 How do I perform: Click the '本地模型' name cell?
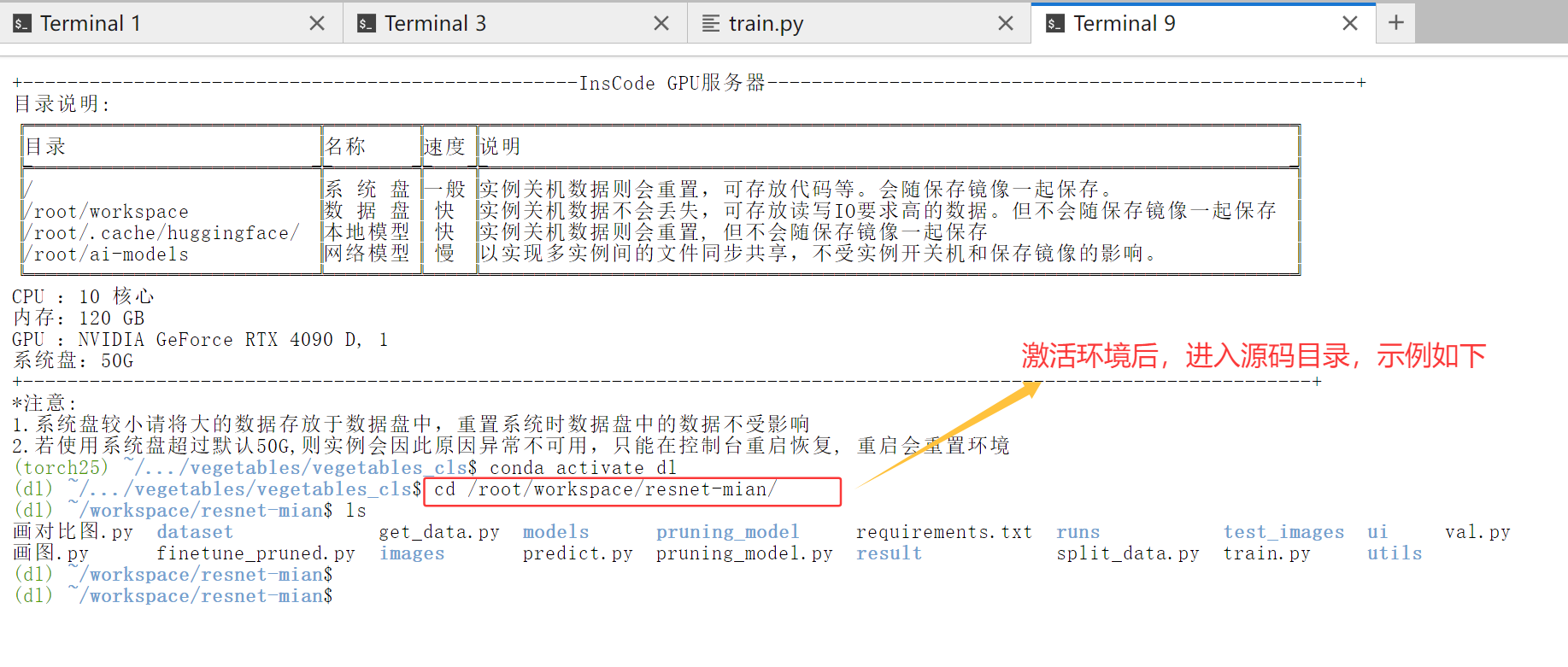tap(367, 232)
